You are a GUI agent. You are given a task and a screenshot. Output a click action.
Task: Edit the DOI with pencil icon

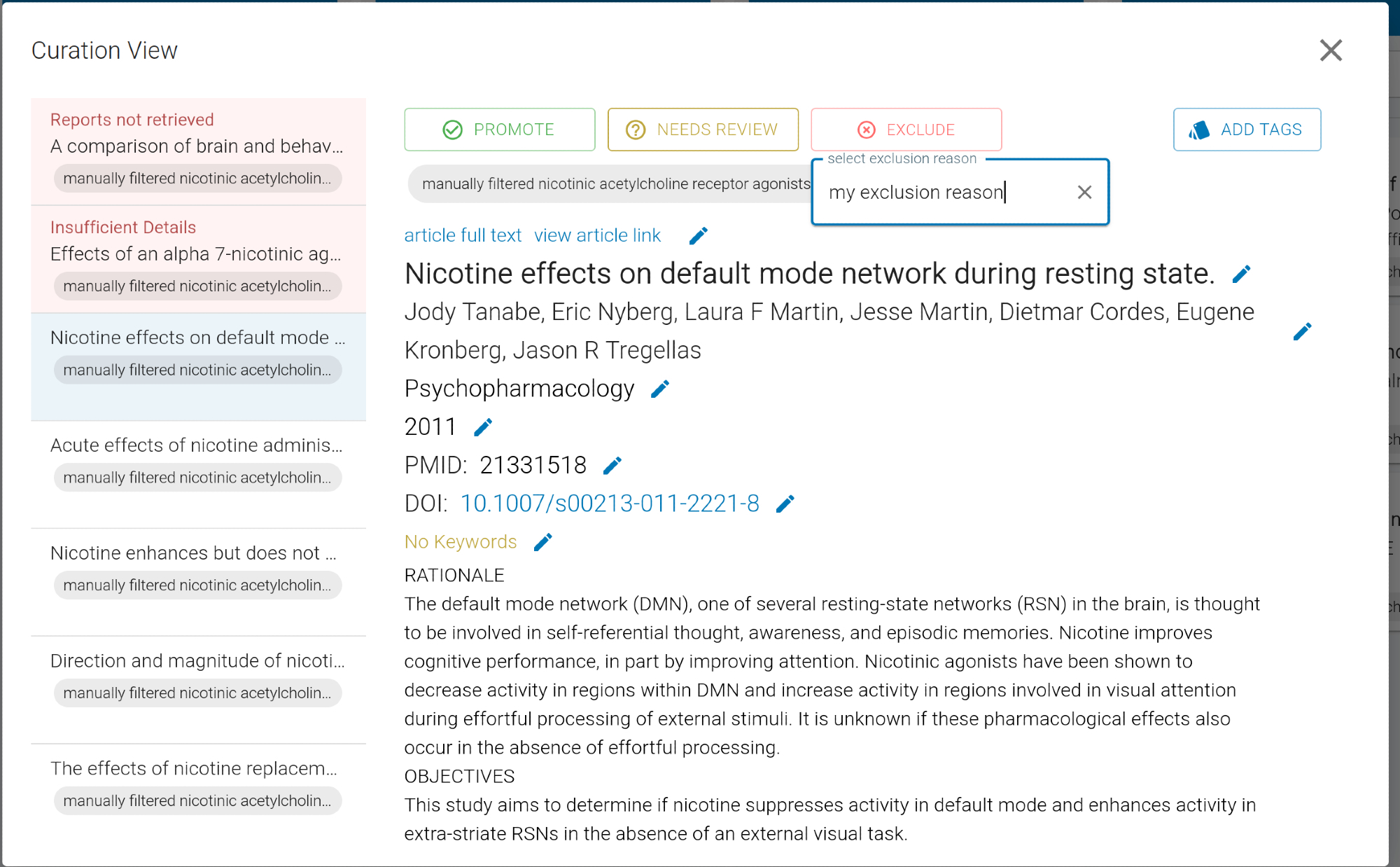coord(785,504)
